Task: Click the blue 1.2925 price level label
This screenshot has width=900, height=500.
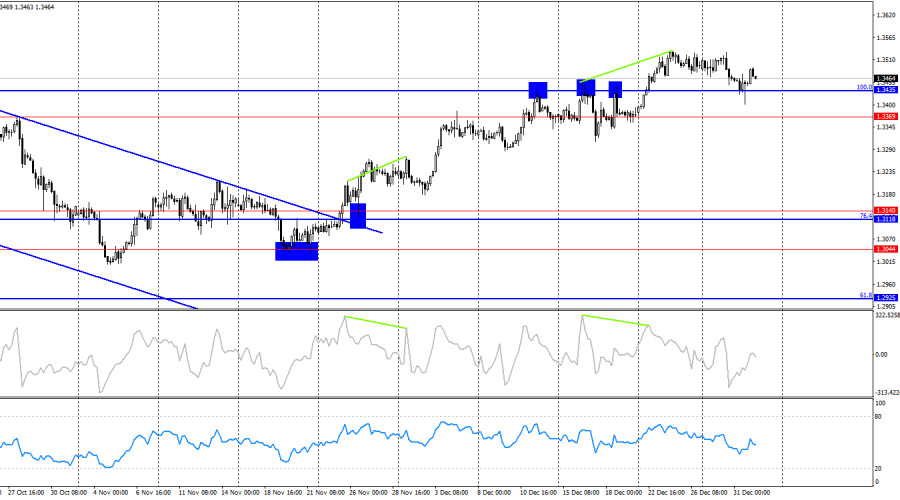Action: pyautogui.click(x=885, y=297)
